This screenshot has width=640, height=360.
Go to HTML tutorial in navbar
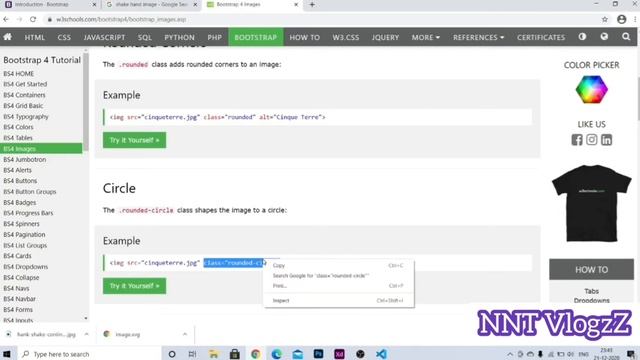click(34, 37)
